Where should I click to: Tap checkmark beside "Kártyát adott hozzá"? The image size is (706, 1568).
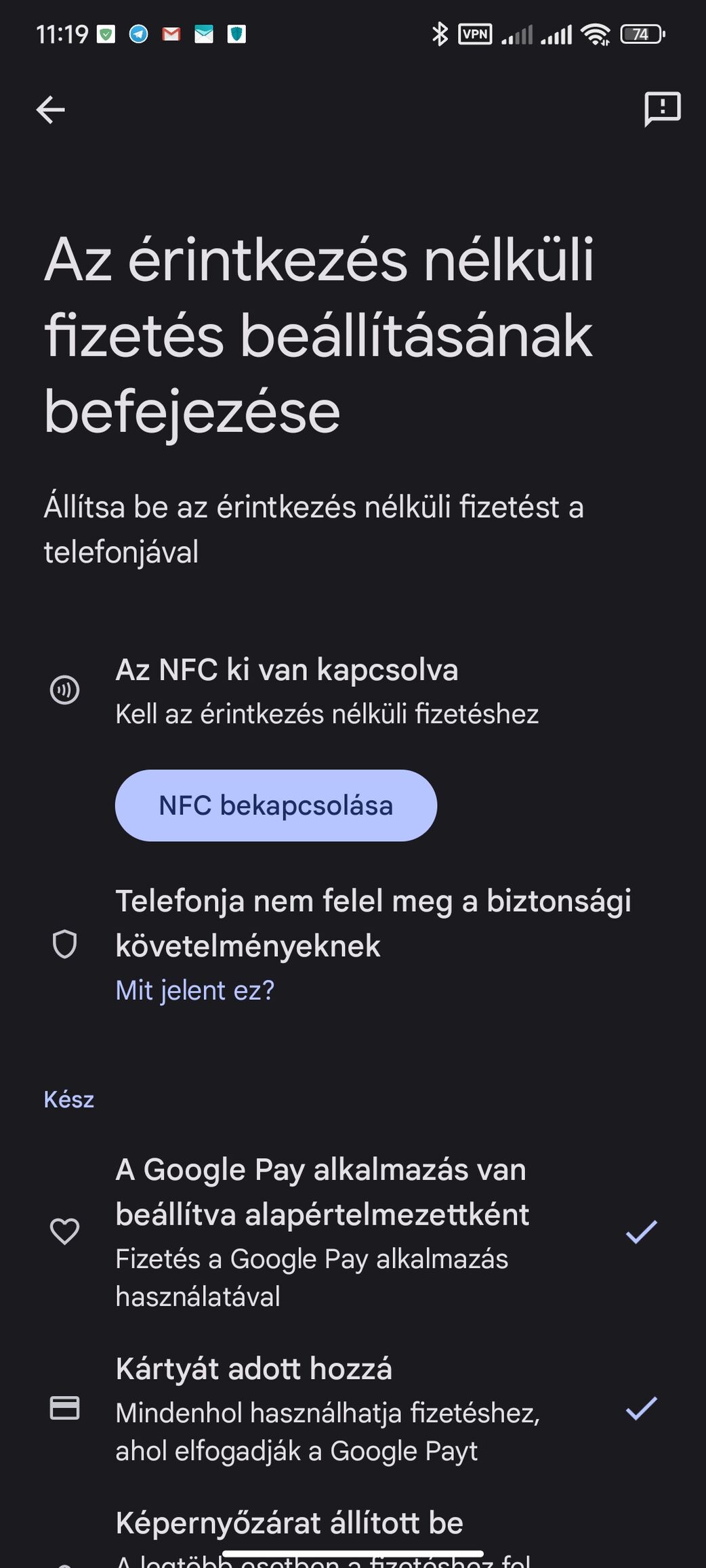coord(641,1409)
